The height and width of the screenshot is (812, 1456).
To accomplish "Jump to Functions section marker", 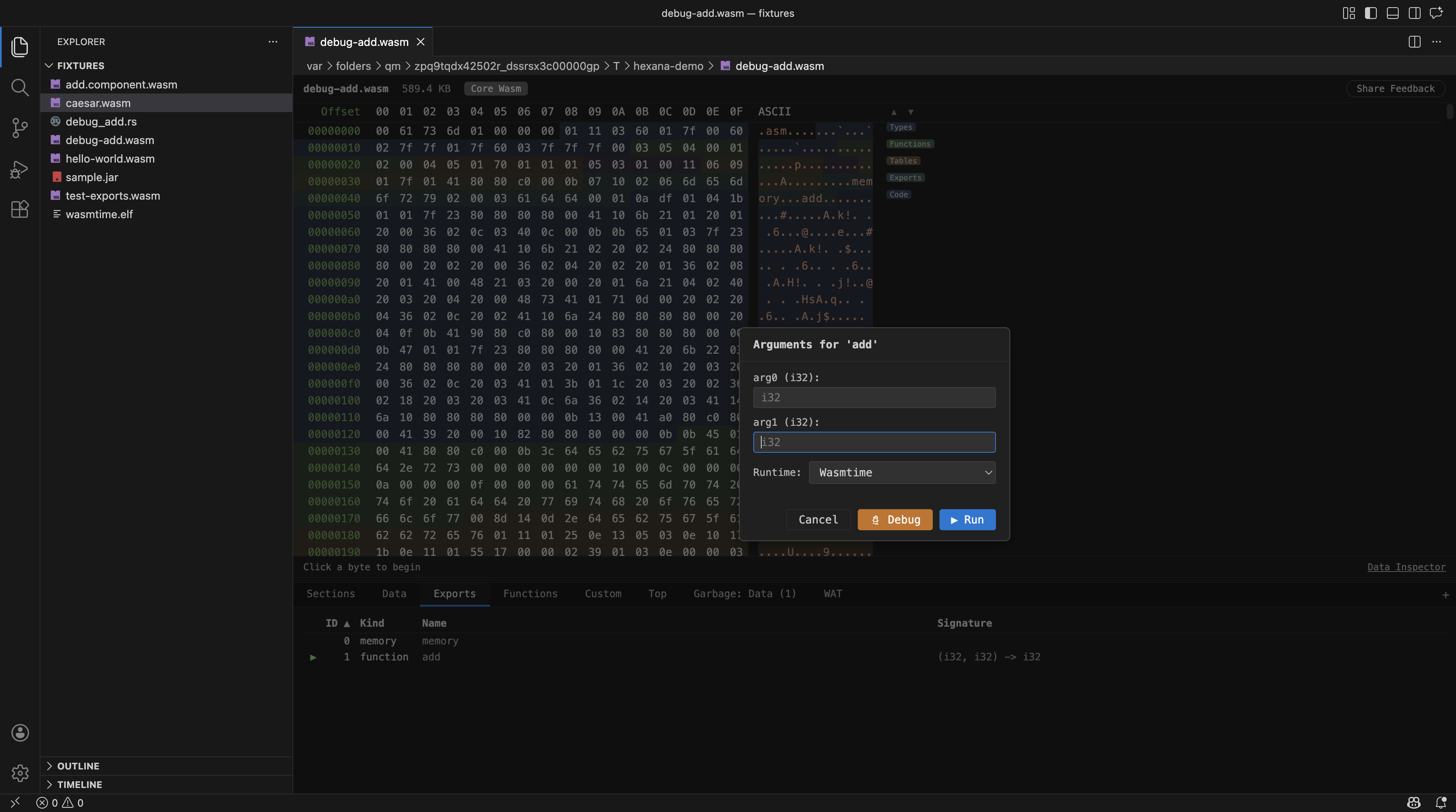I will tap(910, 144).
